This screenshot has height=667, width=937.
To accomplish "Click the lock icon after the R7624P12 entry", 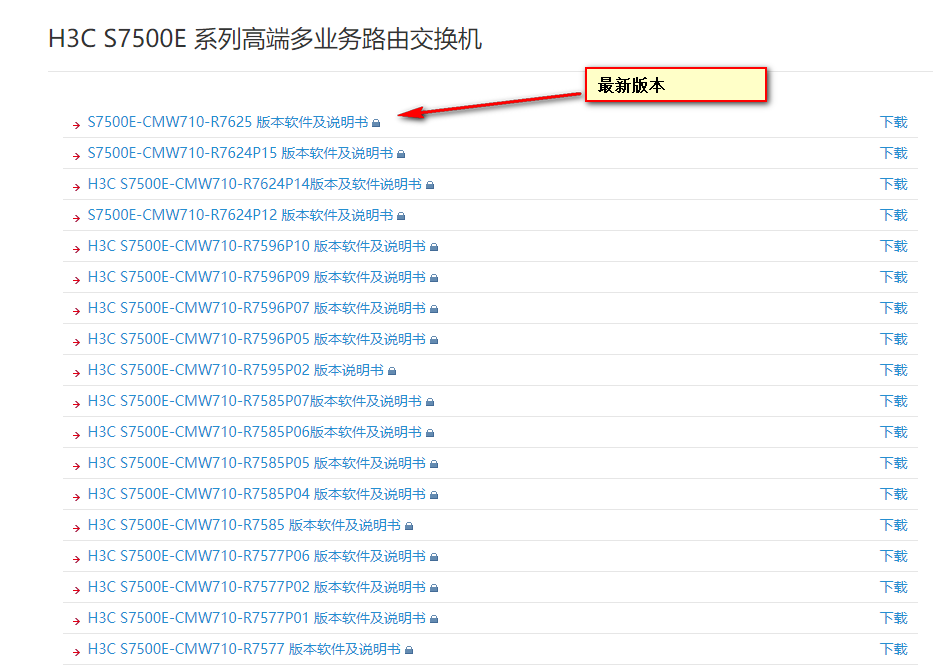I will pyautogui.click(x=401, y=216).
